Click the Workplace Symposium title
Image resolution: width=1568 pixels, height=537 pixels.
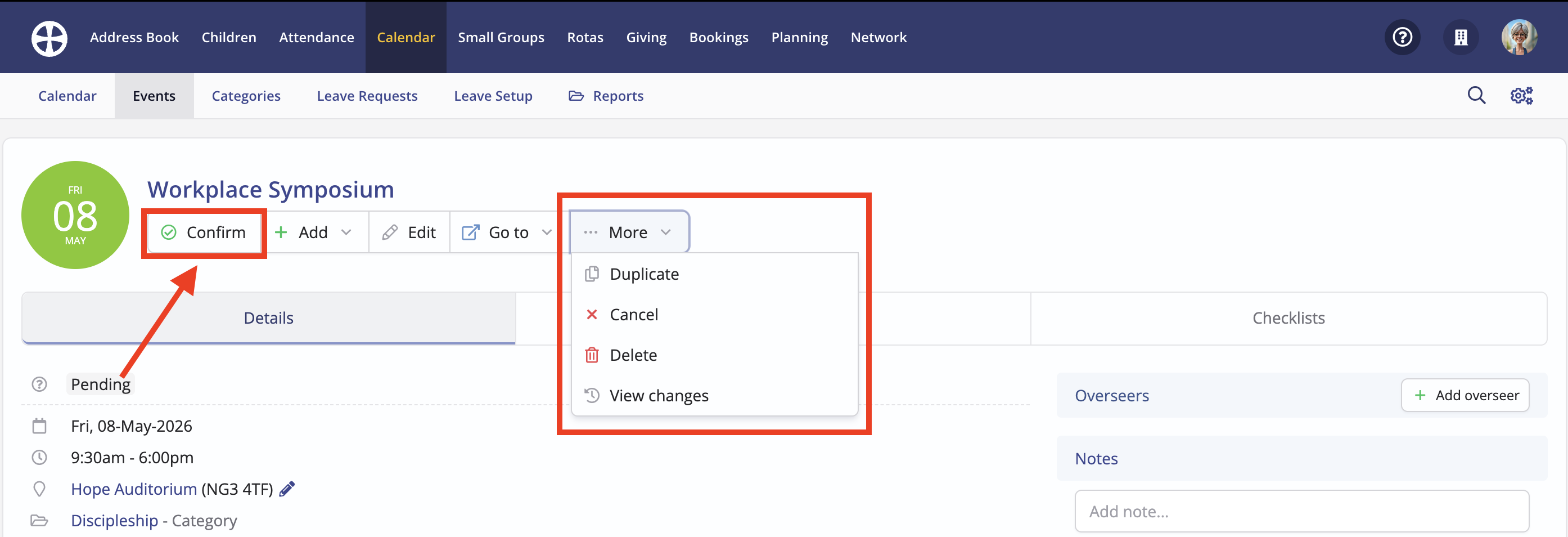[x=271, y=190]
